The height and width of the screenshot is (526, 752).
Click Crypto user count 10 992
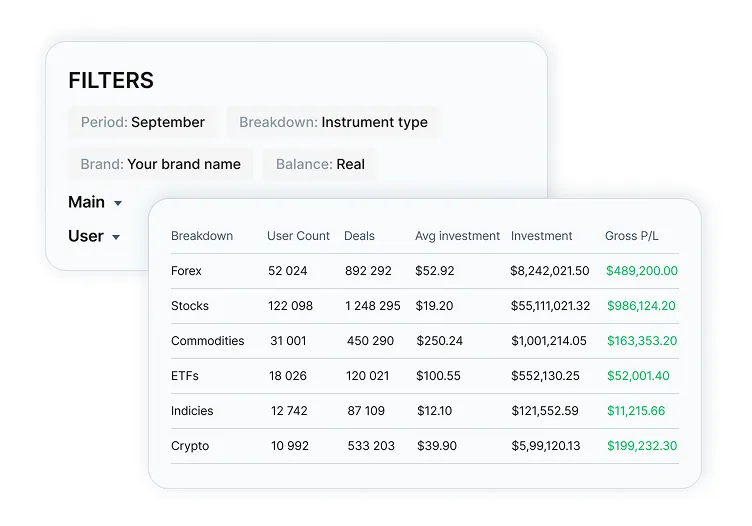point(290,446)
